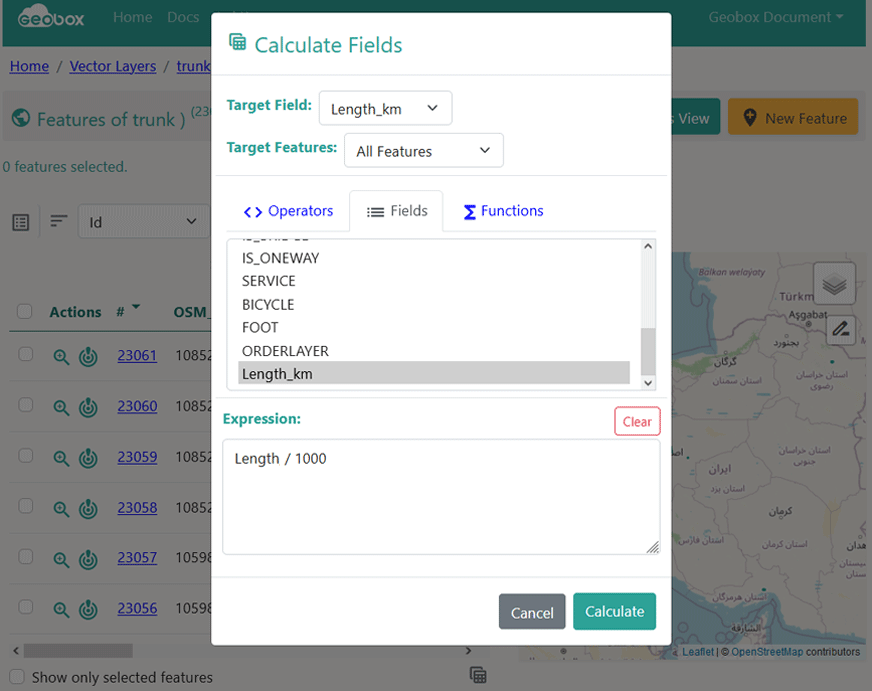The image size is (872, 691).
Task: Toggle the select-all checkbox in table header
Action: pos(26,312)
